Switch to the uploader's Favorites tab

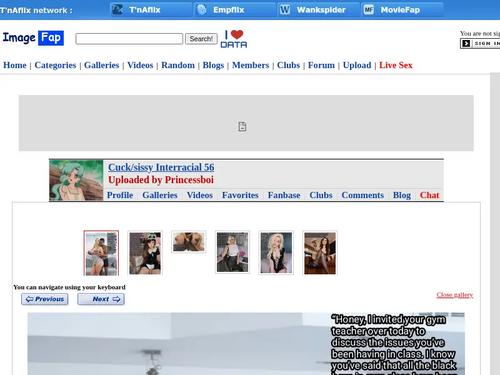tap(240, 195)
